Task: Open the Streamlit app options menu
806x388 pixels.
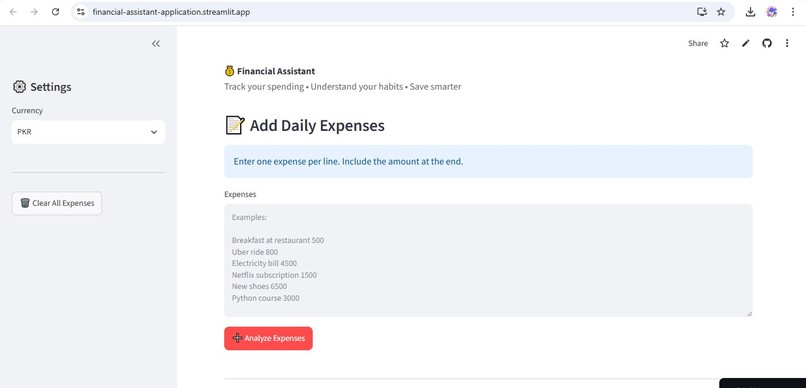Action: [786, 43]
